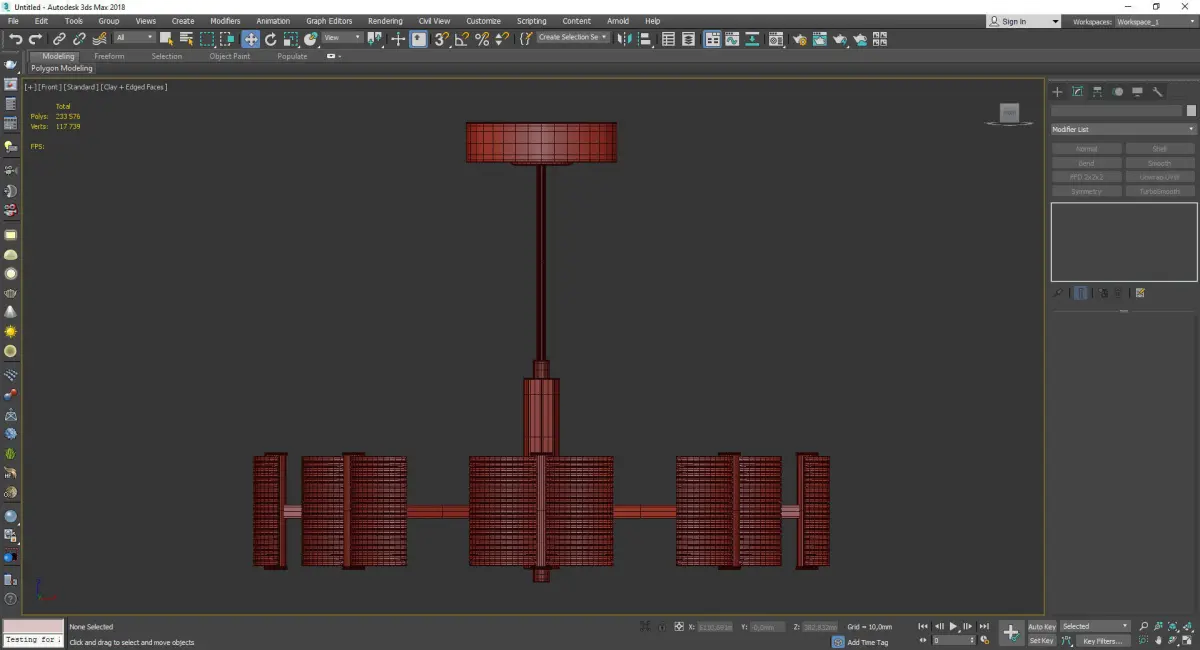Click the Undo arrow in the main toolbar
This screenshot has height=650, width=1200.
[x=15, y=39]
